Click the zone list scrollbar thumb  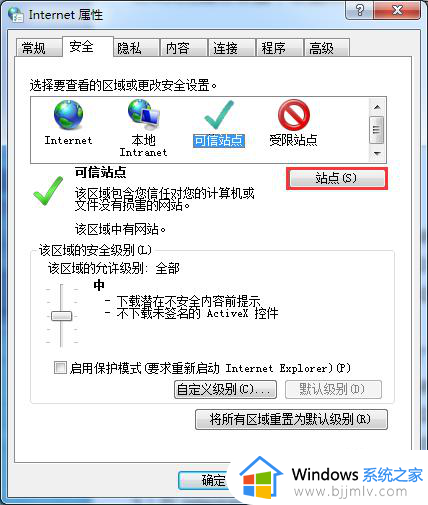pos(377,130)
